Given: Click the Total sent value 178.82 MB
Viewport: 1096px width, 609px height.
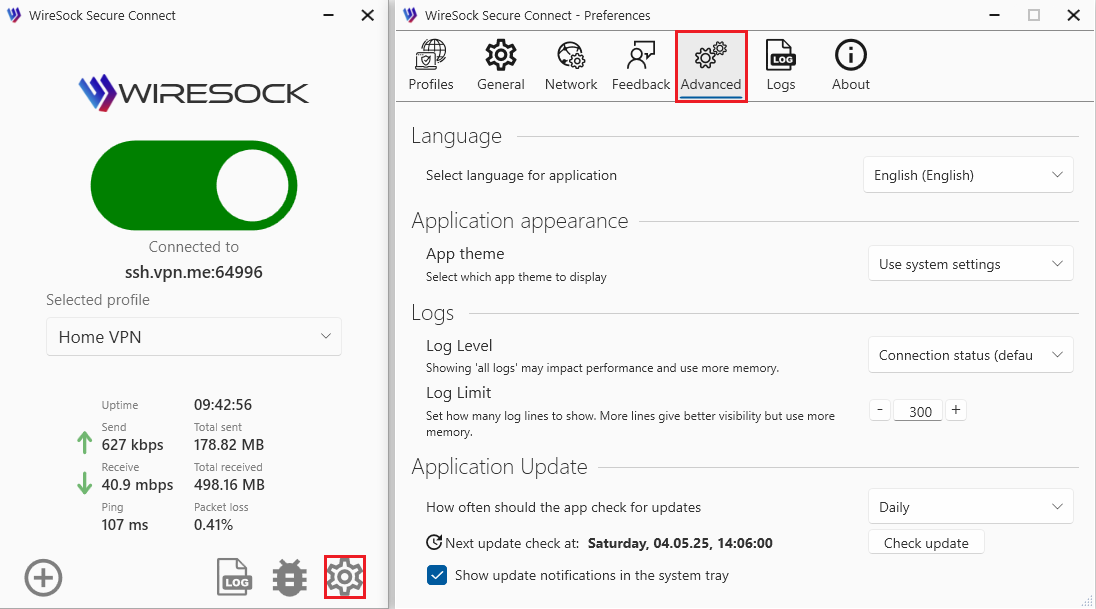Looking at the screenshot, I should [x=229, y=445].
